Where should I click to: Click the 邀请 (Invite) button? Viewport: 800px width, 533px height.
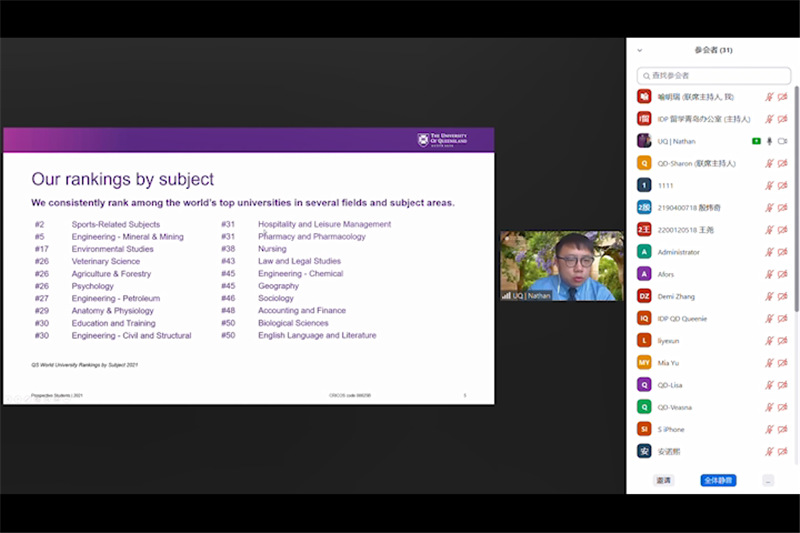point(663,480)
